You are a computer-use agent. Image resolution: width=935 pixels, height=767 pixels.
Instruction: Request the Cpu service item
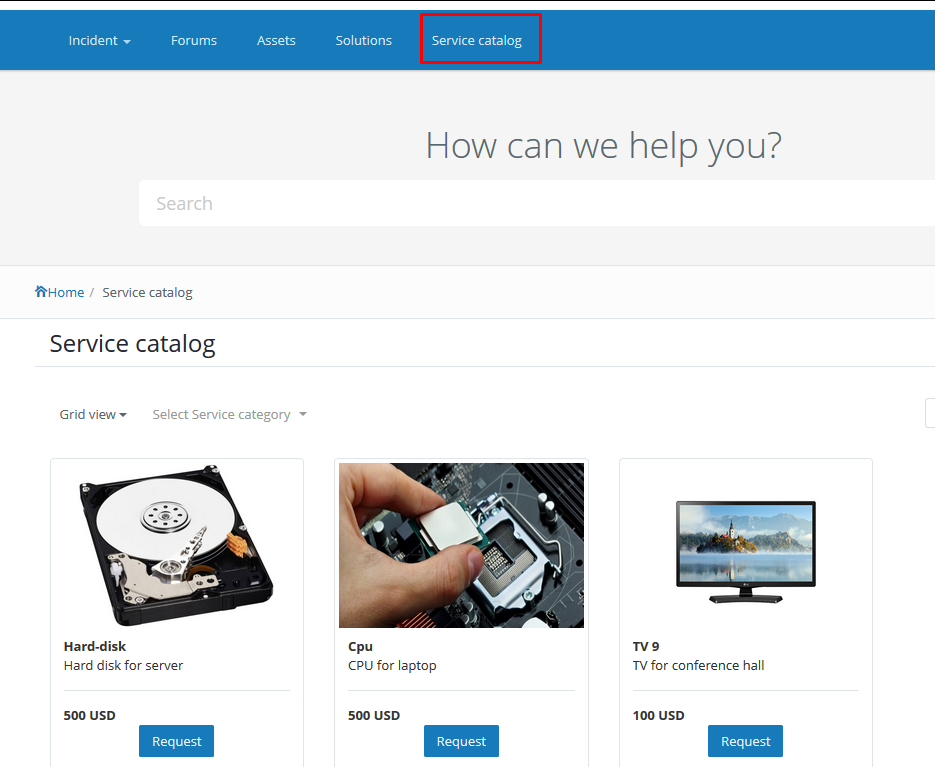(x=461, y=741)
